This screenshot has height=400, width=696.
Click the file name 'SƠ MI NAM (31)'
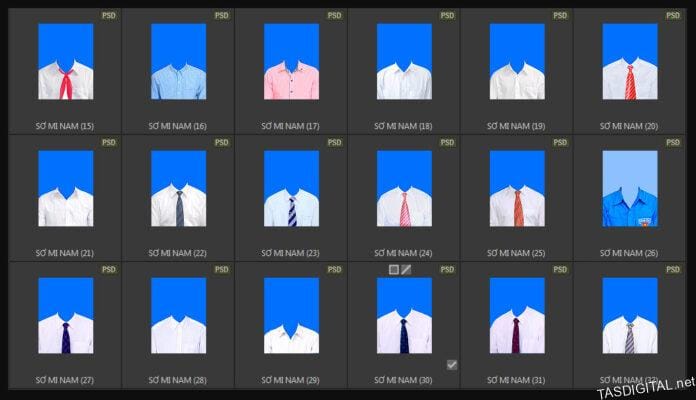point(516,380)
